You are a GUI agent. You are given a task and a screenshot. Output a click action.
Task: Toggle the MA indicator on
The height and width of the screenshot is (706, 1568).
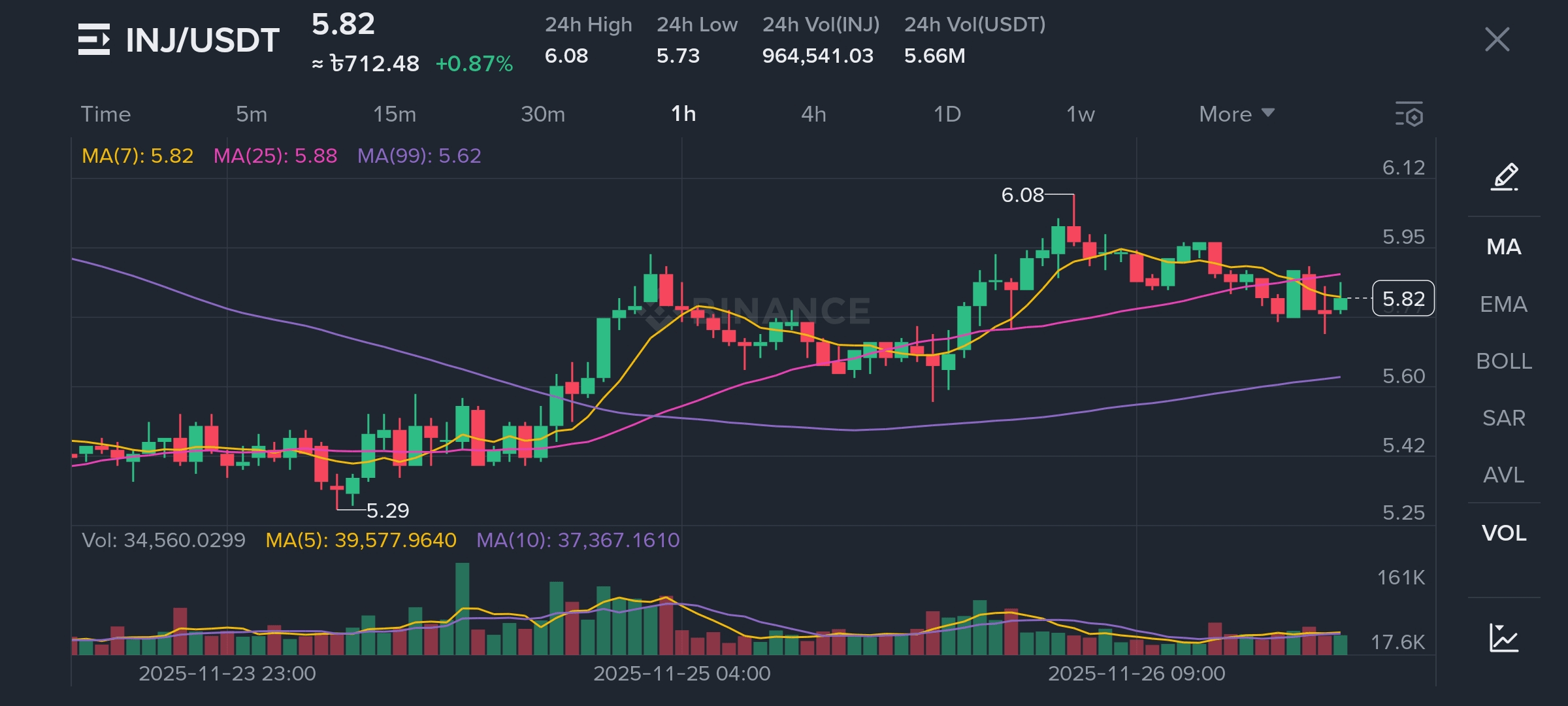pos(1503,247)
